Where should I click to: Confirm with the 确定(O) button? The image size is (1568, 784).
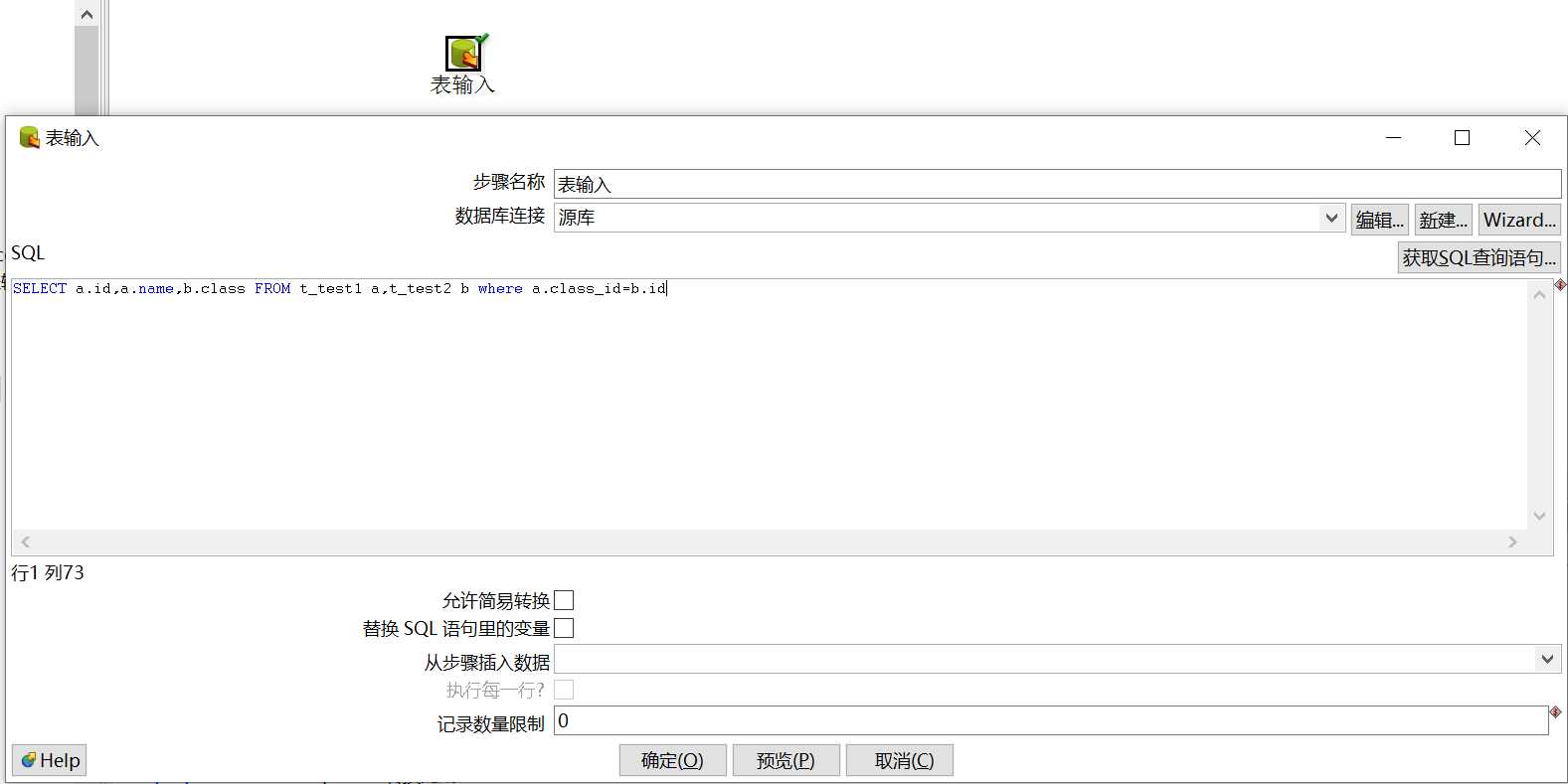(x=673, y=760)
